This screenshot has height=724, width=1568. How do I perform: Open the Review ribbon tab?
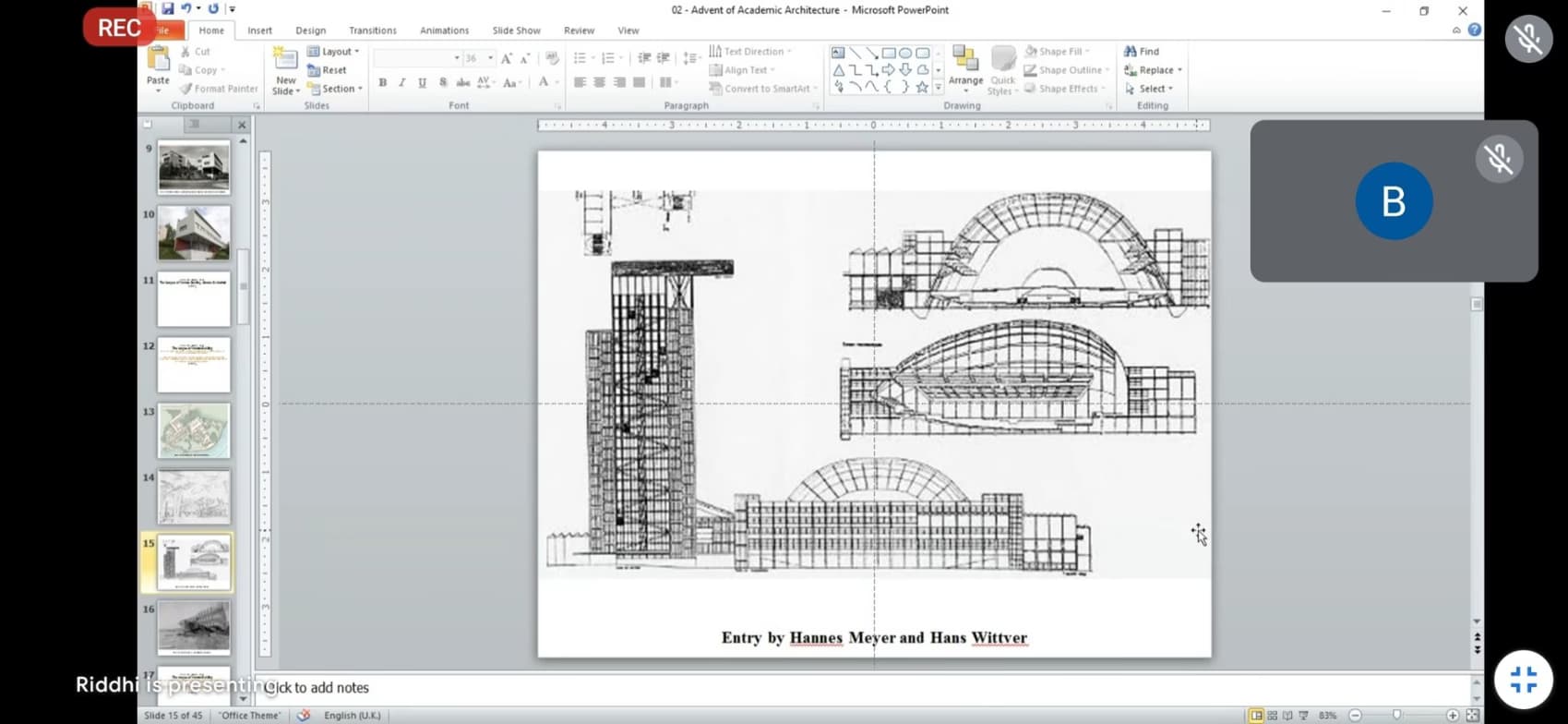point(579,30)
